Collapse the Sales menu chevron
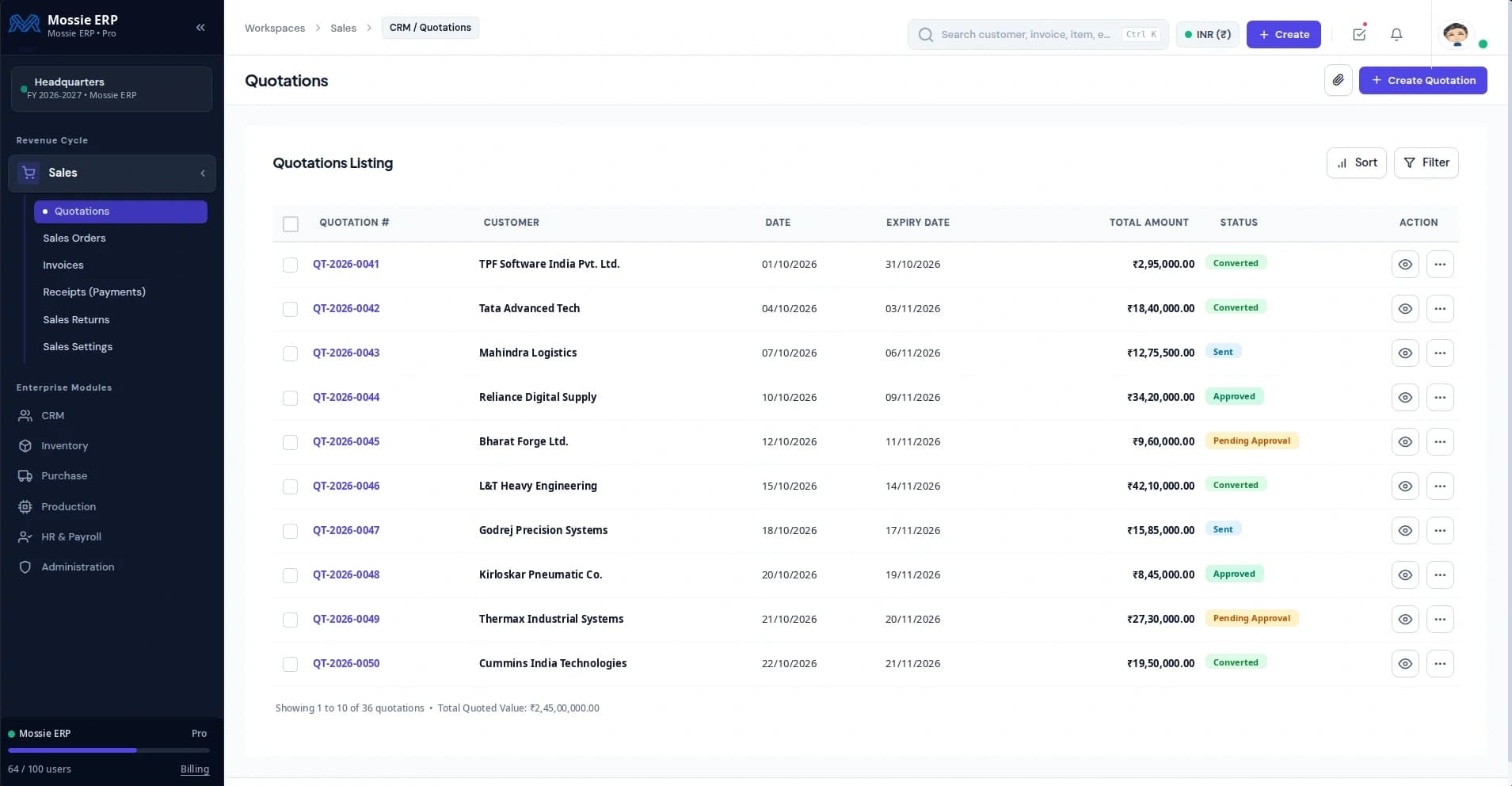 203,173
